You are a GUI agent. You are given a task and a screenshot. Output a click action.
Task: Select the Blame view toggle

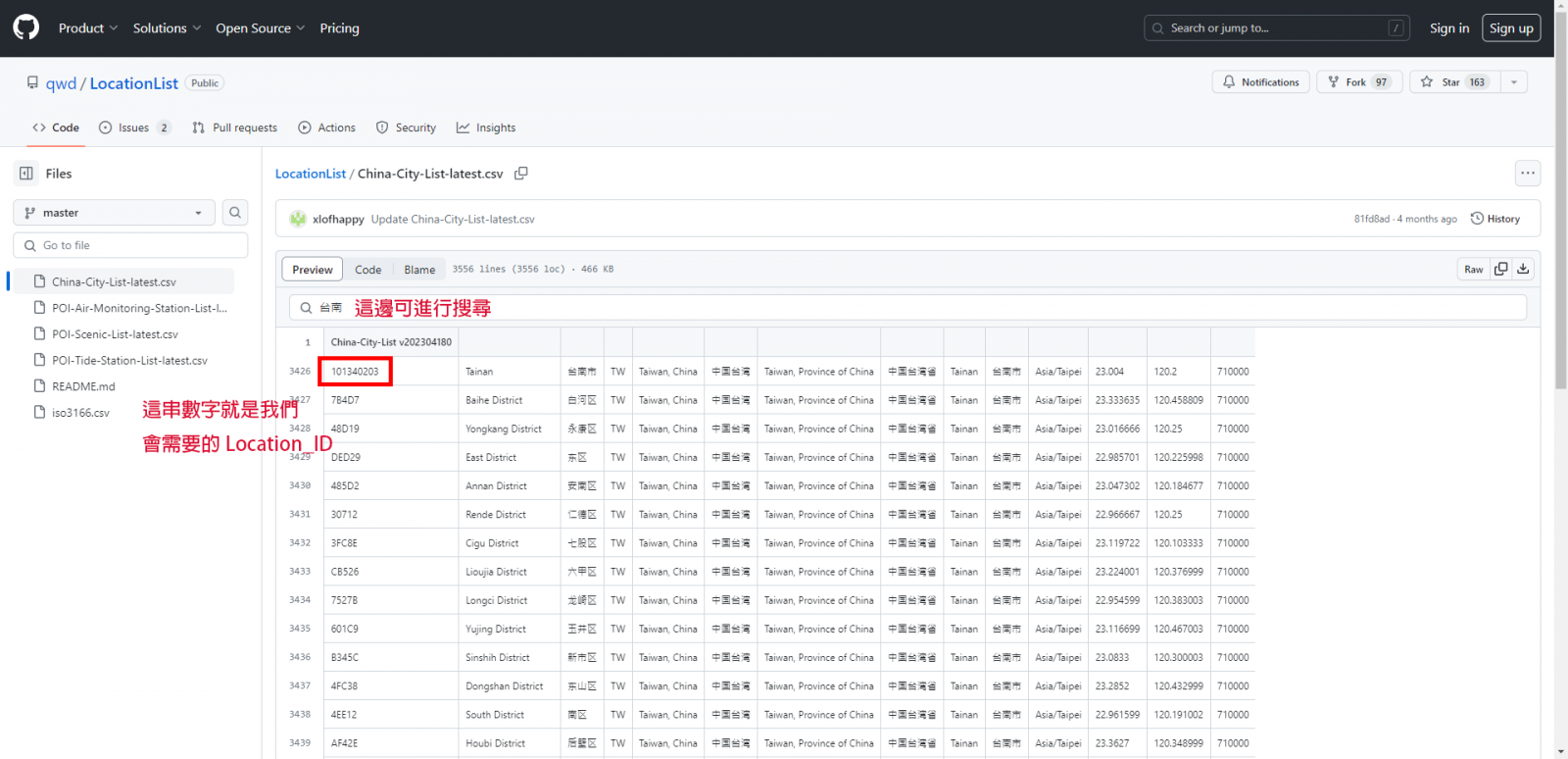pos(419,270)
